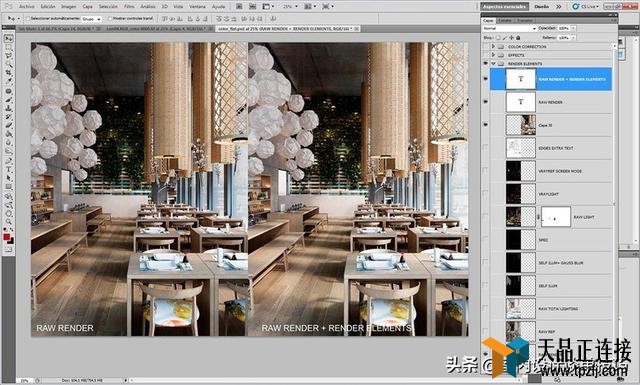Screen dimensions: 640x385
Task: Open the Relleno value dropdown
Action: pyautogui.click(x=573, y=38)
